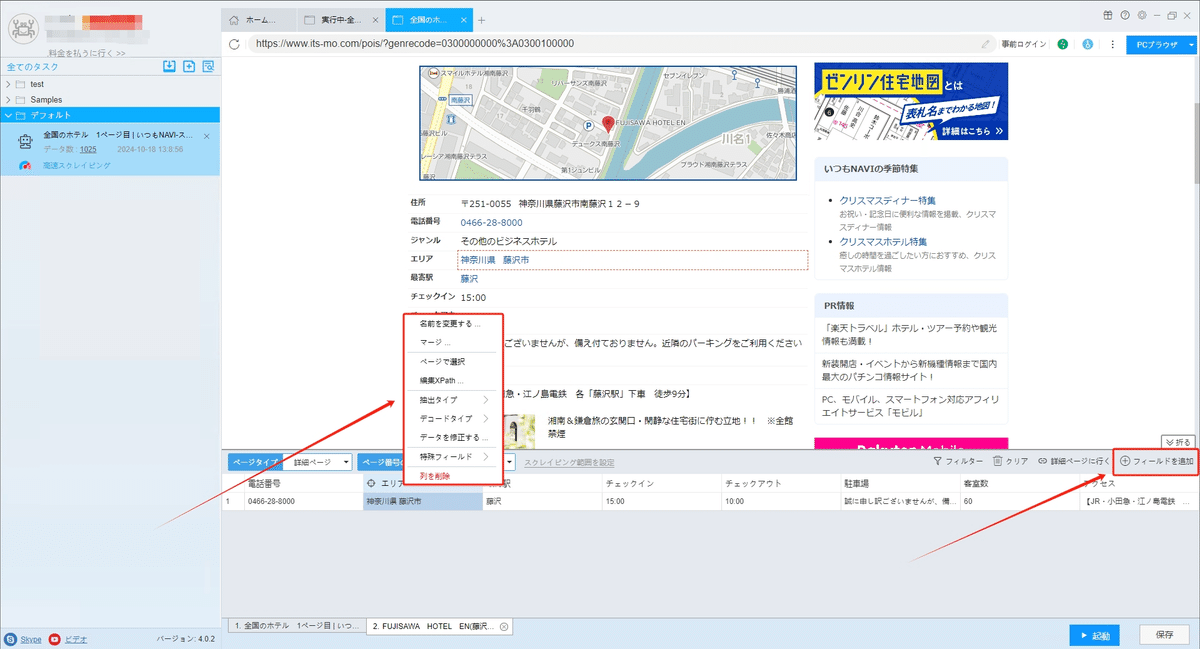Click the クリスマスディナー特集 link
This screenshot has width=1200, height=649.
[x=888, y=200]
